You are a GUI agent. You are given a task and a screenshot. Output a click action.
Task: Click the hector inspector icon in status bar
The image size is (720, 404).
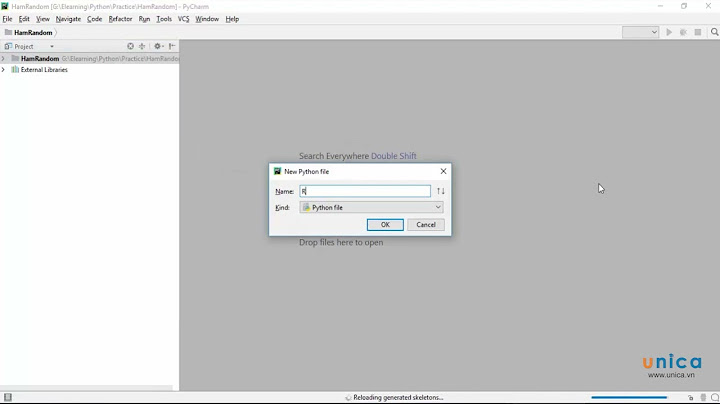point(703,398)
